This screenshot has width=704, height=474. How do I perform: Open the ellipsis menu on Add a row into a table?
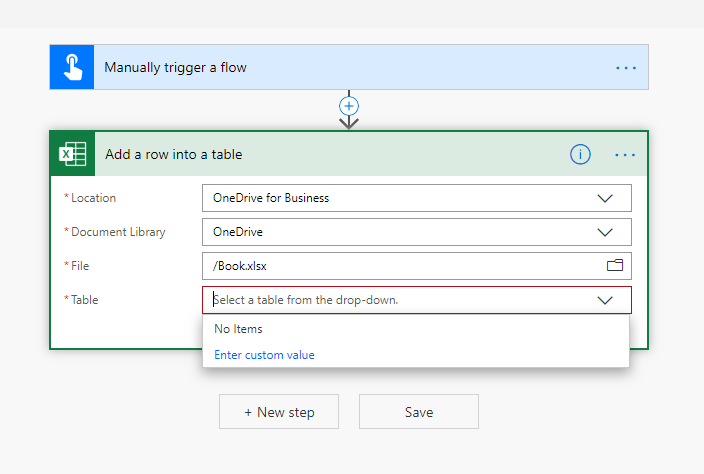(625, 155)
